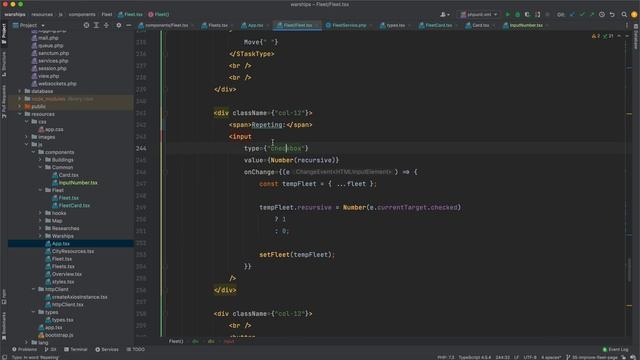This screenshot has width=640, height=360.
Task: Select Overview.tsx in project tree
Action: (67, 274)
